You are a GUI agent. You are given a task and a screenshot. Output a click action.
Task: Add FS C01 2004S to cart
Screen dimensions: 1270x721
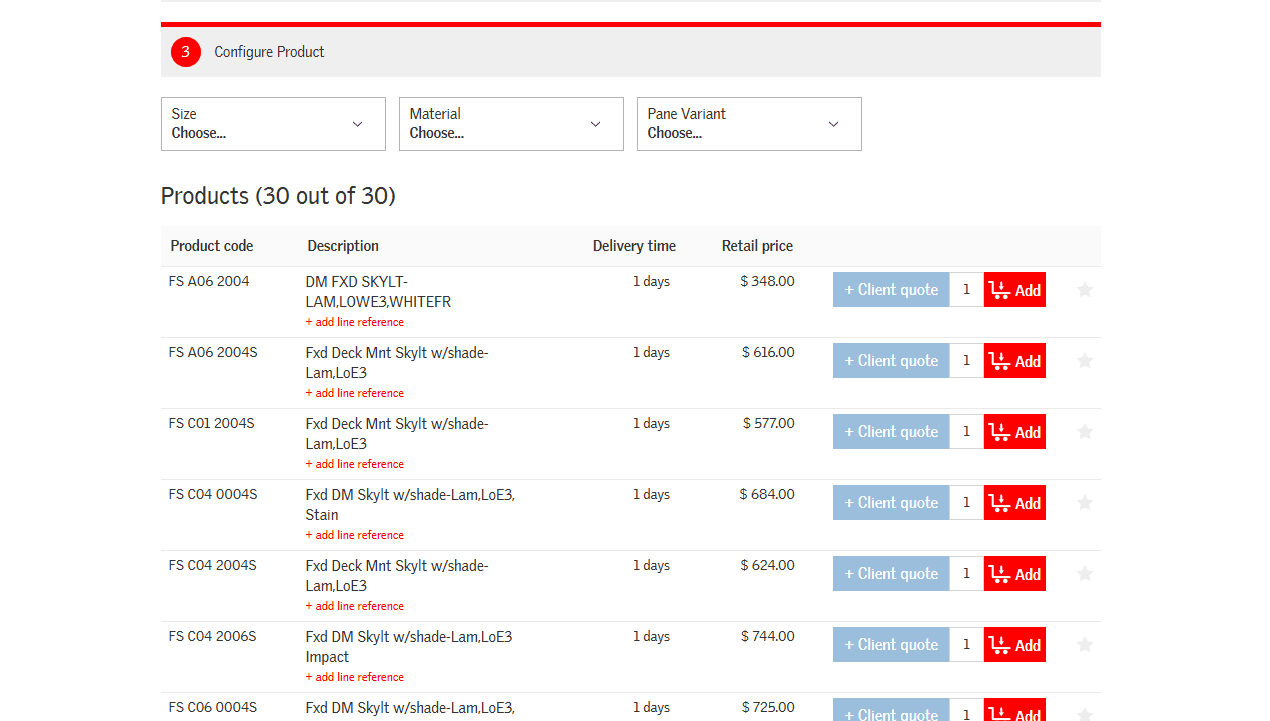(x=1015, y=432)
